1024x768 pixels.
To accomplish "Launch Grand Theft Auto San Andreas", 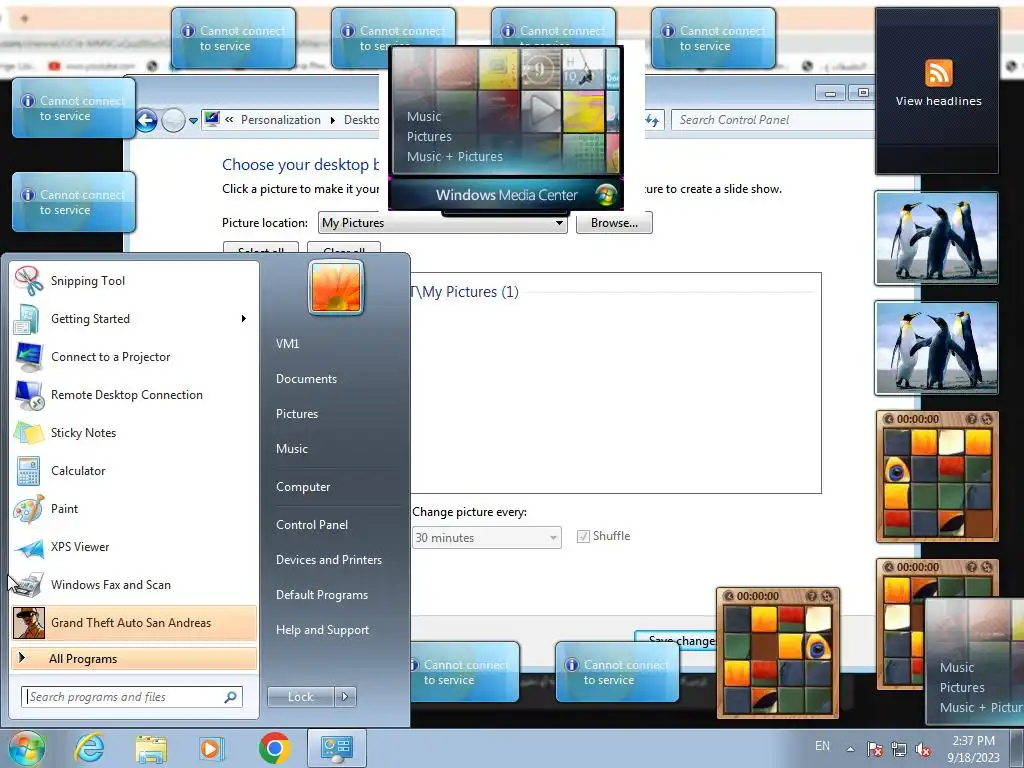I will 134,622.
